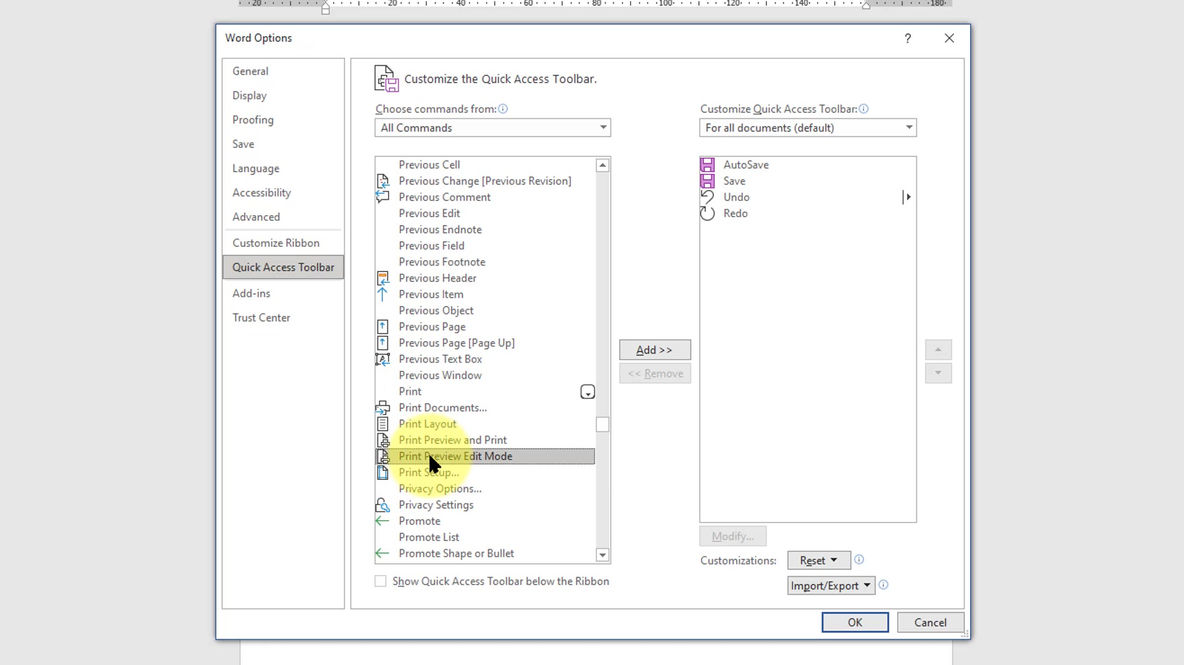Click the Promote Shape or Bullet icon
This screenshot has width=1184, height=665.
pos(383,553)
